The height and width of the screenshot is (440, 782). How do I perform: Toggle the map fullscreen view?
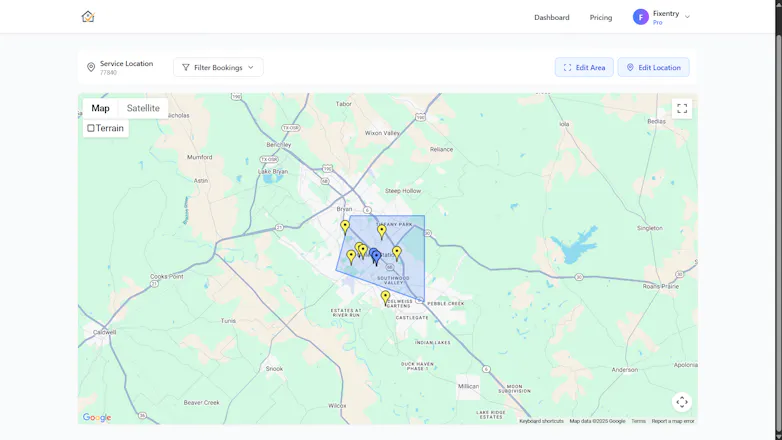tap(682, 108)
